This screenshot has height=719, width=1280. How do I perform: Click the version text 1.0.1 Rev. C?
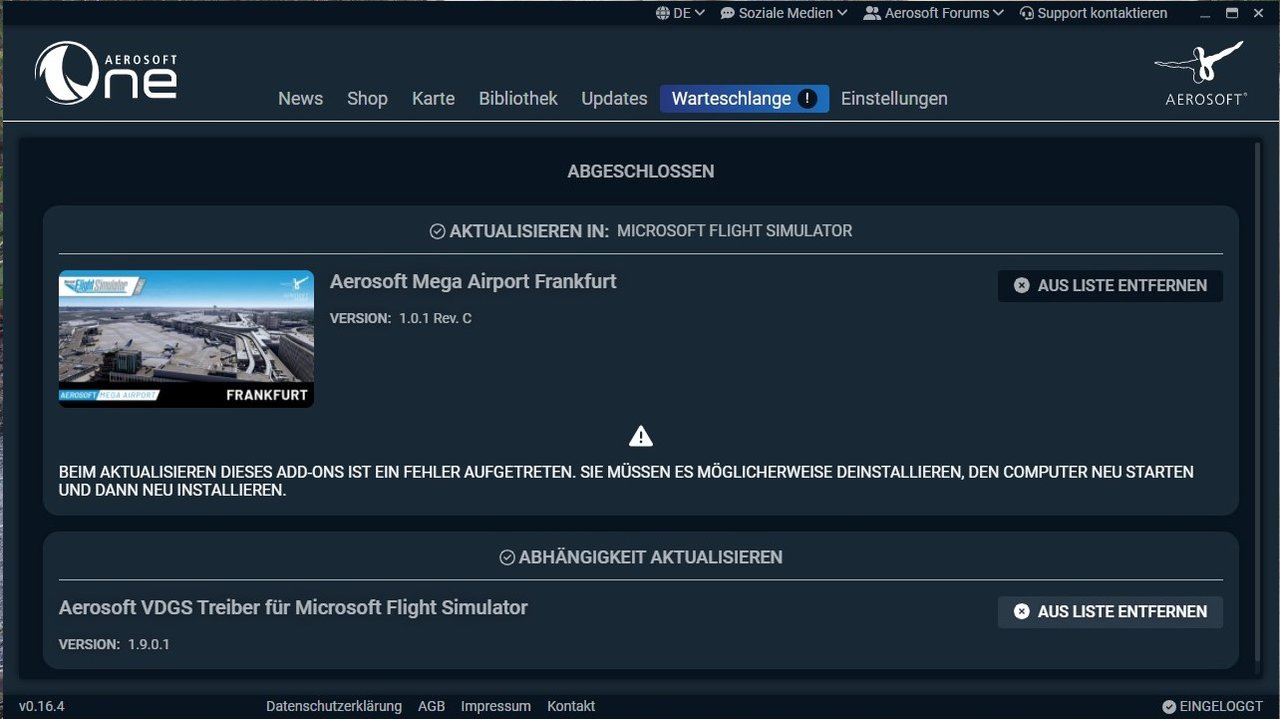(x=435, y=318)
